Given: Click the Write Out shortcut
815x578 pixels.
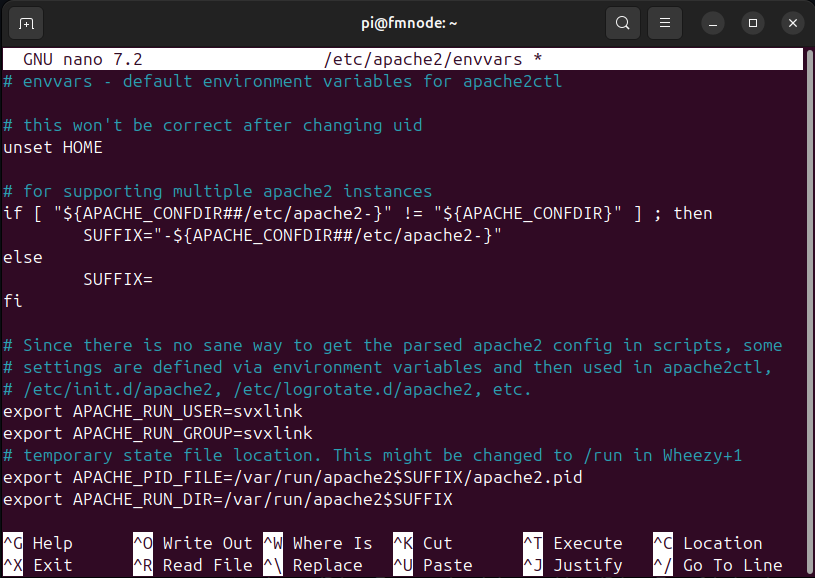Looking at the screenshot, I should point(207,543).
